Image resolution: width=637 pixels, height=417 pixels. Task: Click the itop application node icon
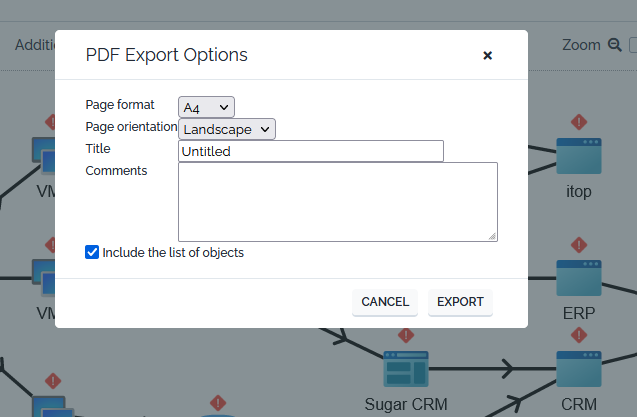point(579,157)
